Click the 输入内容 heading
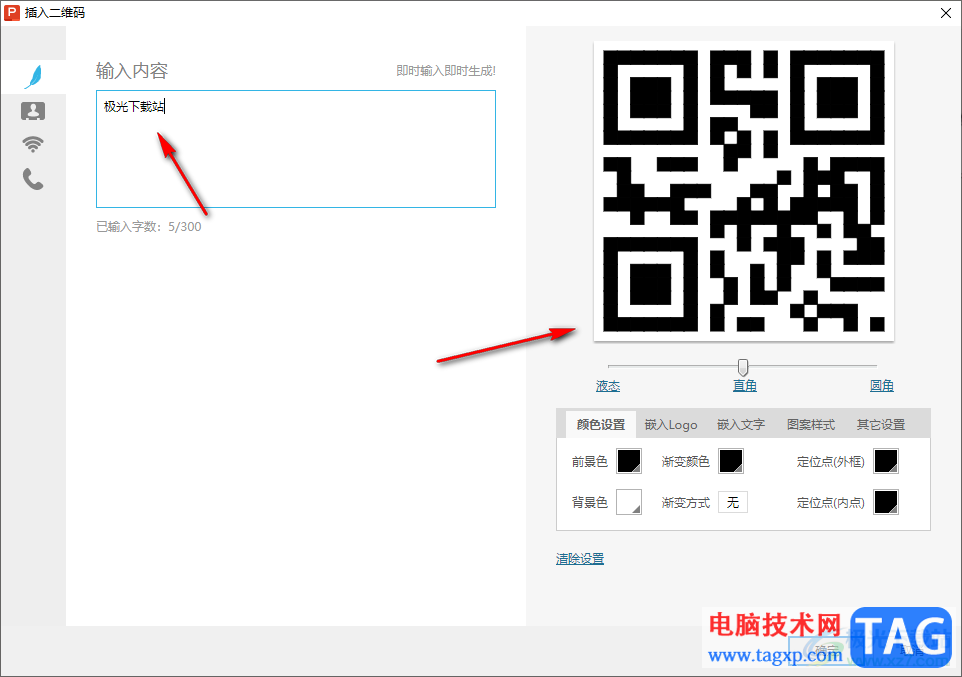The image size is (962, 677). click(132, 71)
